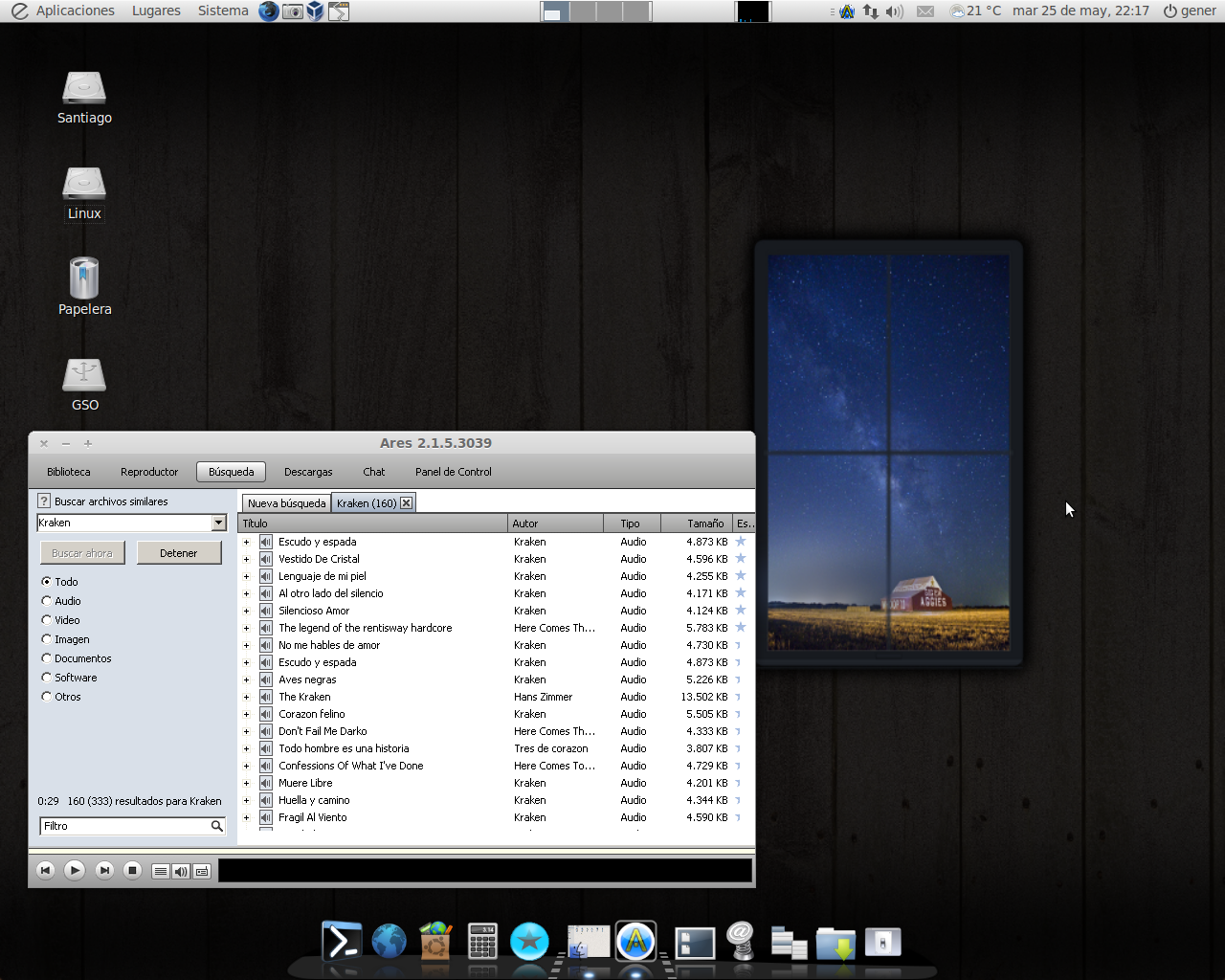1225x980 pixels.
Task: Launch the globe web browser from the dock
Action: coord(389,941)
